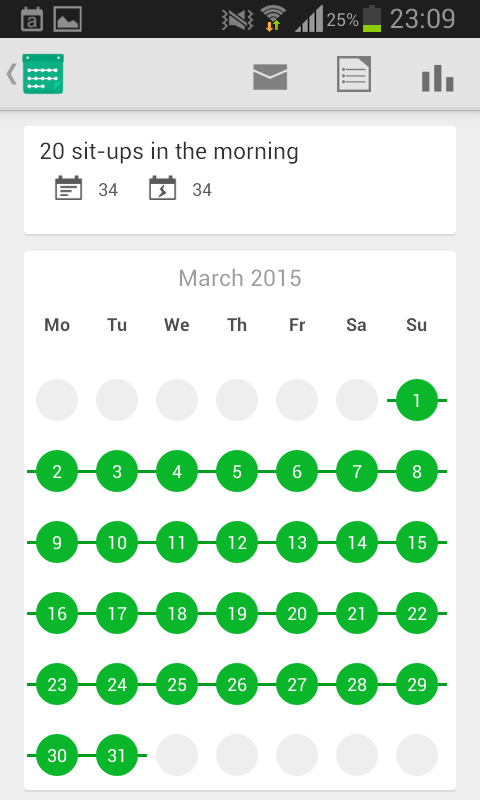Open the bar chart statistics icon

[x=438, y=78]
